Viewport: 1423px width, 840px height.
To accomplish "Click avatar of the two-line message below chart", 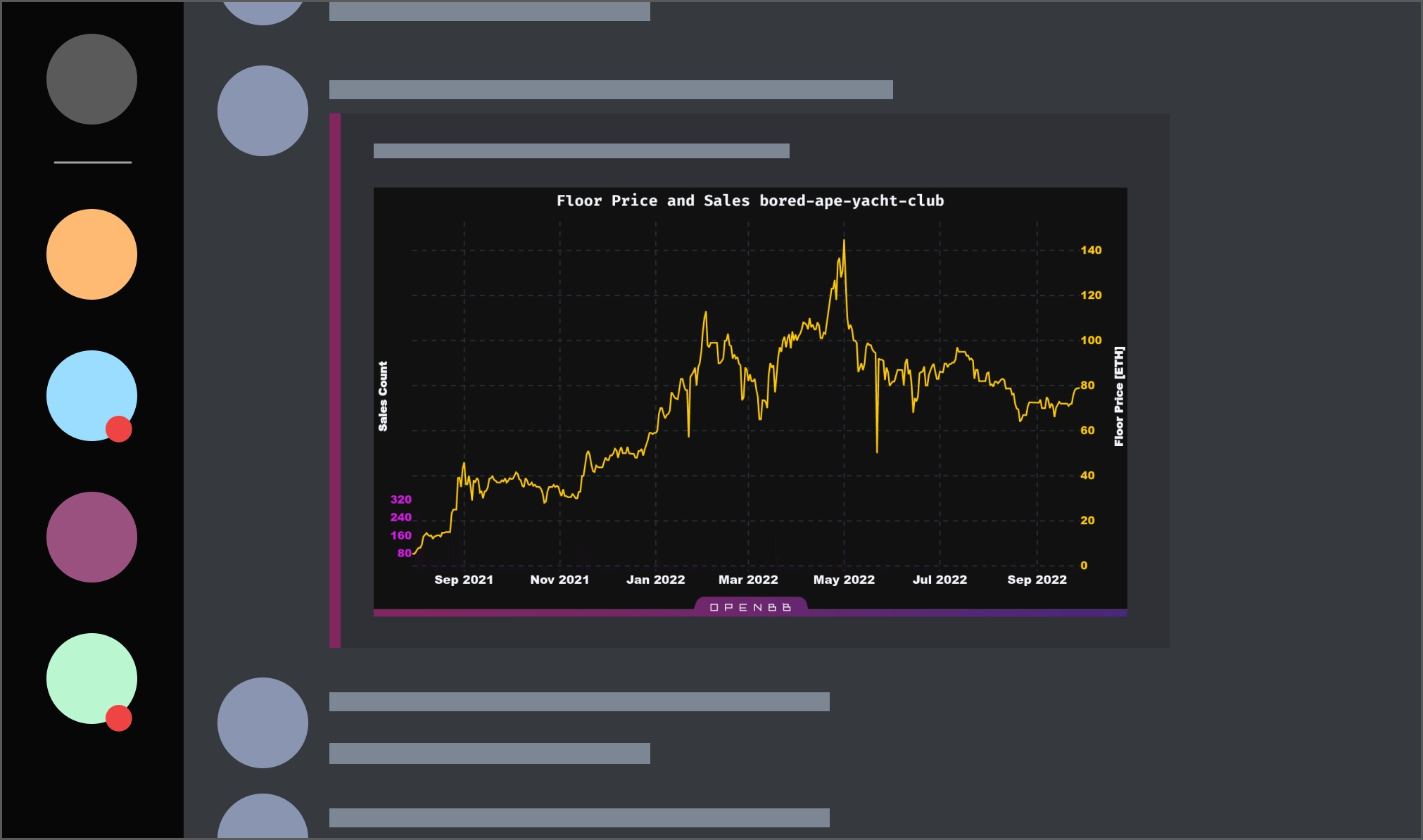I will pos(263,723).
